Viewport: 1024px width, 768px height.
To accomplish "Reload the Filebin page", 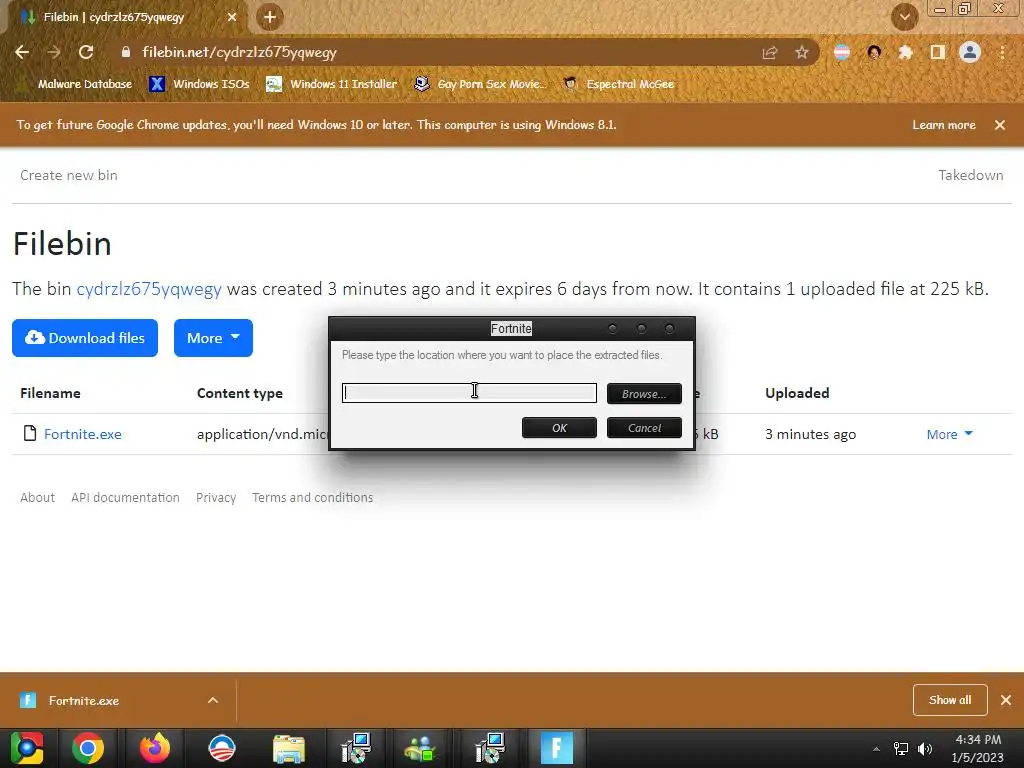I will [x=86, y=52].
